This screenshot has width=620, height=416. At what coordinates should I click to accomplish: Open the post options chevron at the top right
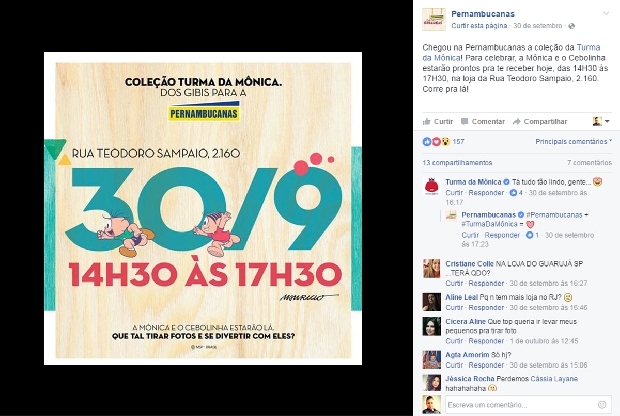606,13
